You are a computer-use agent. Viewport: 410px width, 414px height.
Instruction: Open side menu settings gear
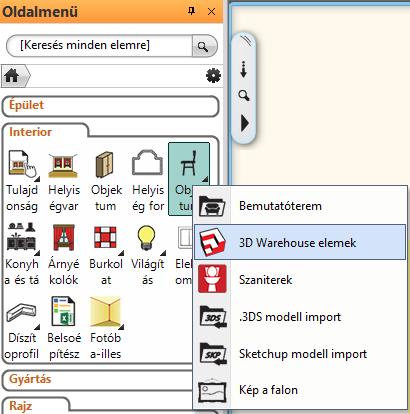click(213, 76)
